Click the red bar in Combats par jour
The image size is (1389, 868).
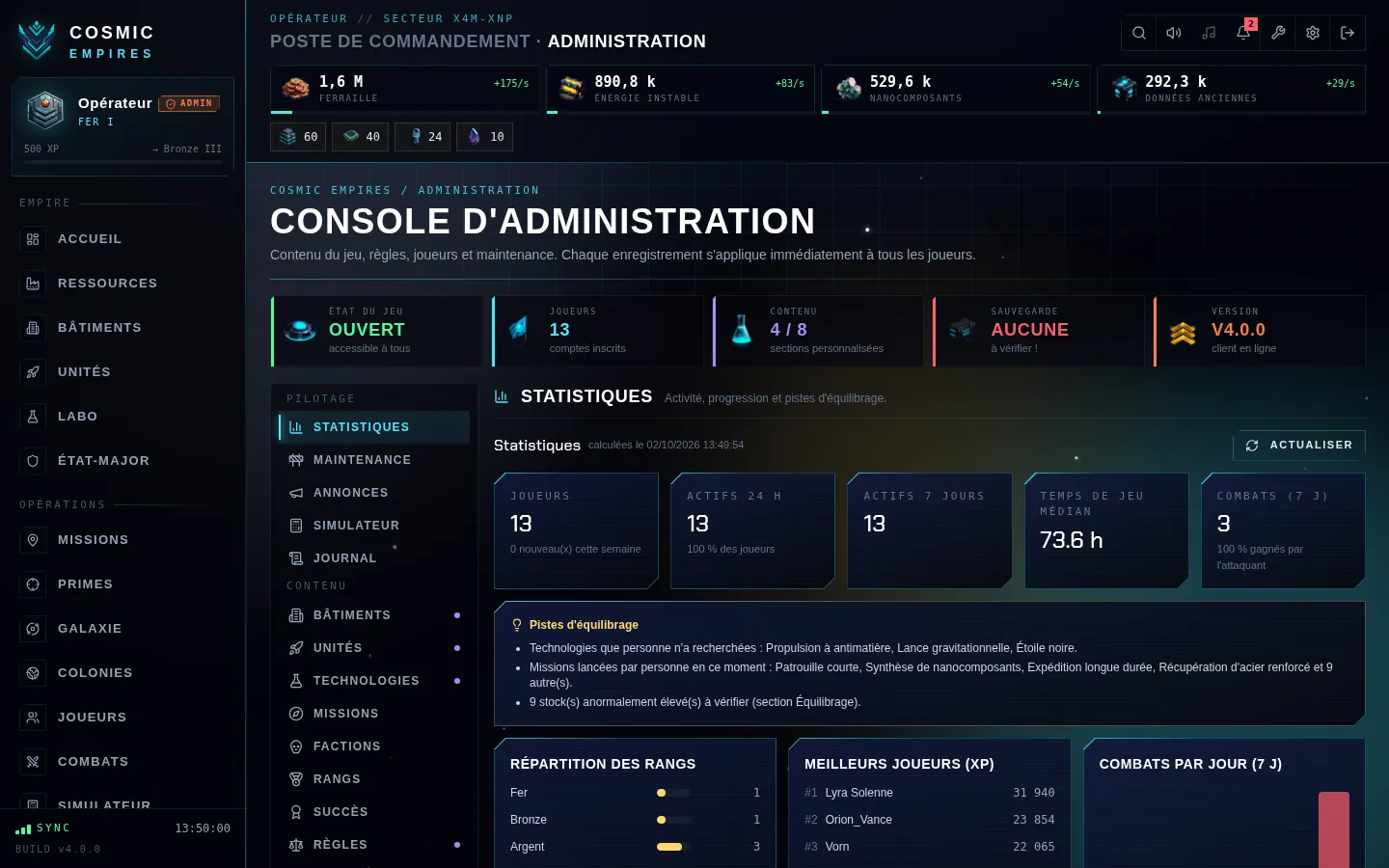pyautogui.click(x=1334, y=830)
